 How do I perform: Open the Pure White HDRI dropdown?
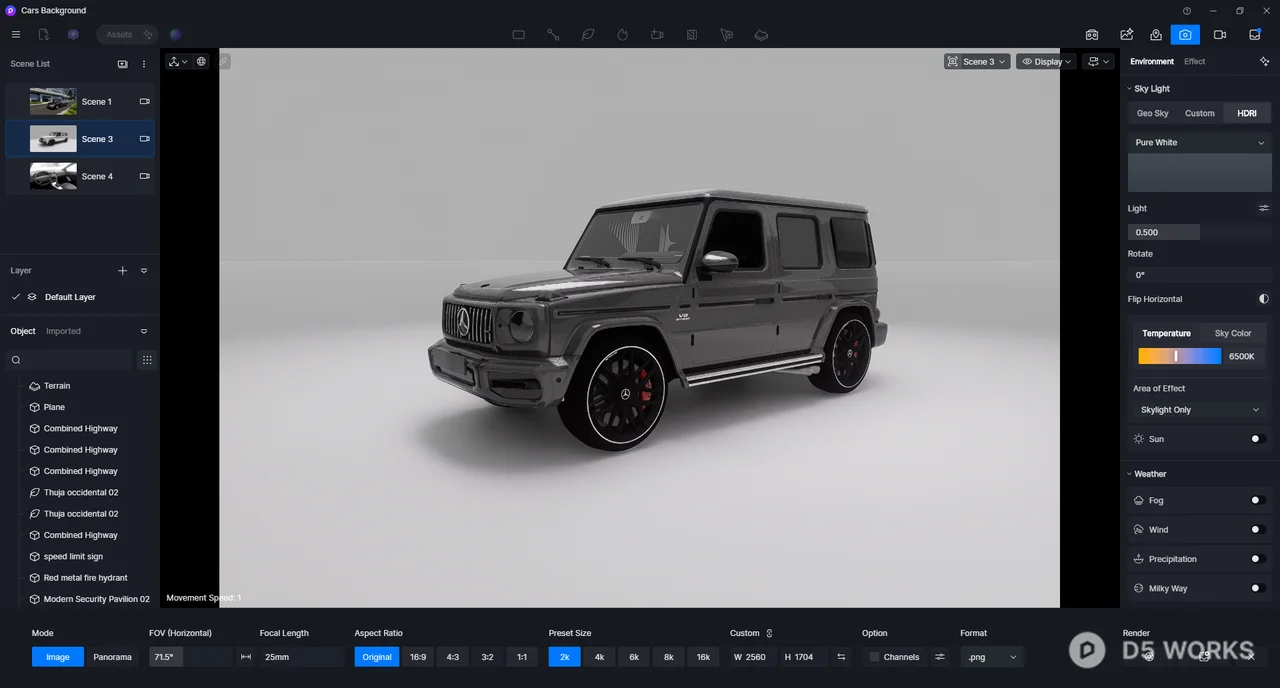(x=1200, y=142)
